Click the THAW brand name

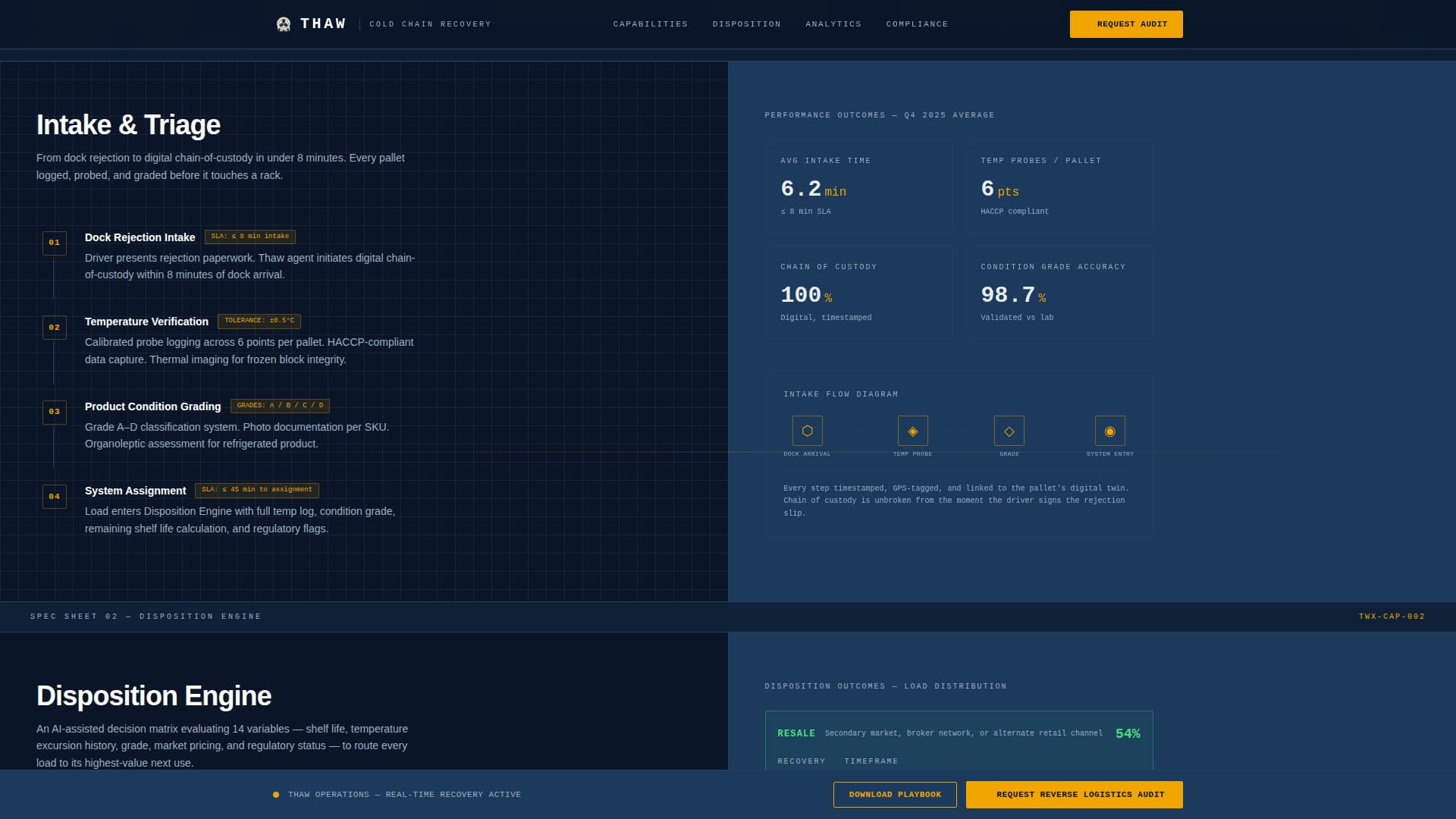click(x=323, y=24)
